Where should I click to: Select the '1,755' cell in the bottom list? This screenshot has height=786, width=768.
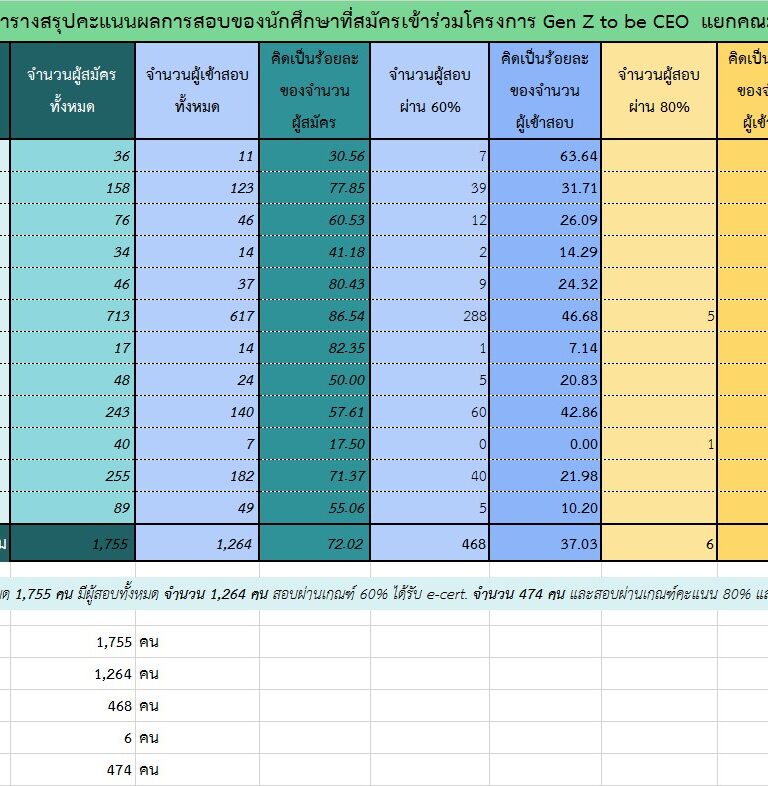[x=72, y=642]
